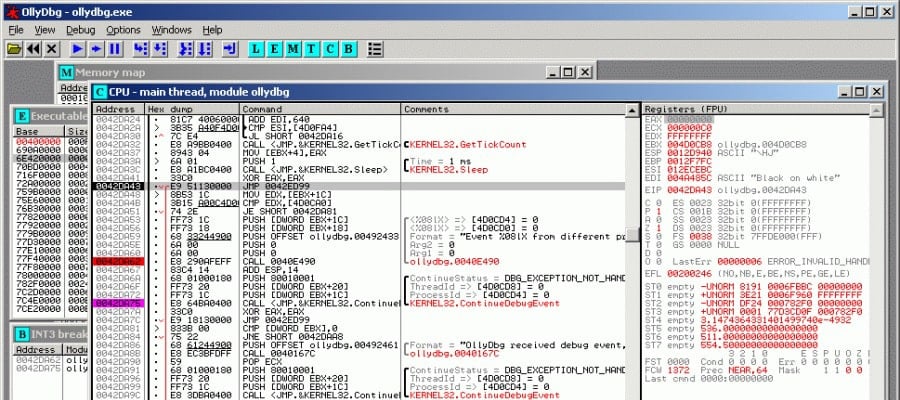
Task: Click the Comments column header
Action: [x=514, y=109]
